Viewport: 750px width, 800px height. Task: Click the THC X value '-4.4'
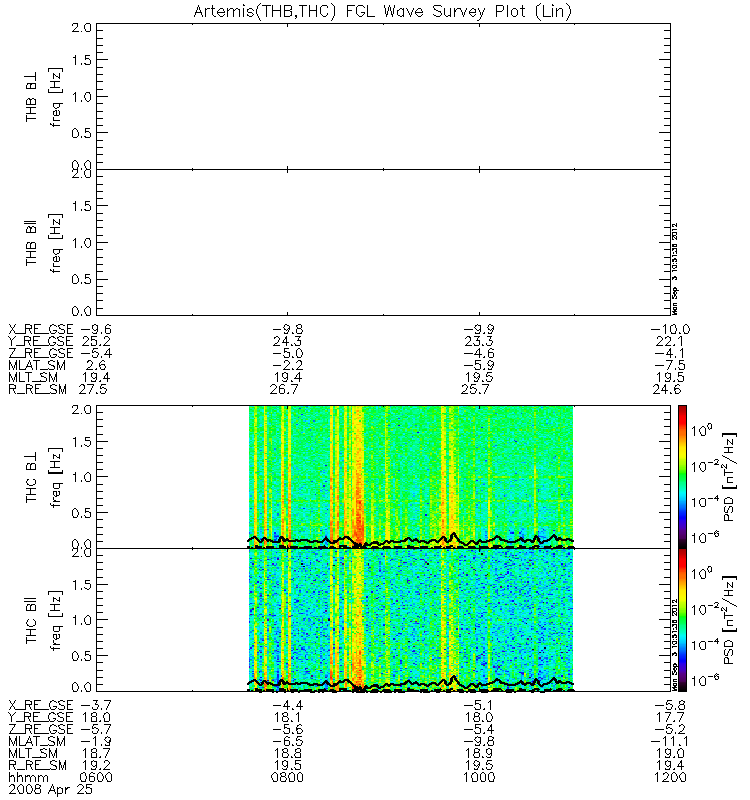pos(288,705)
